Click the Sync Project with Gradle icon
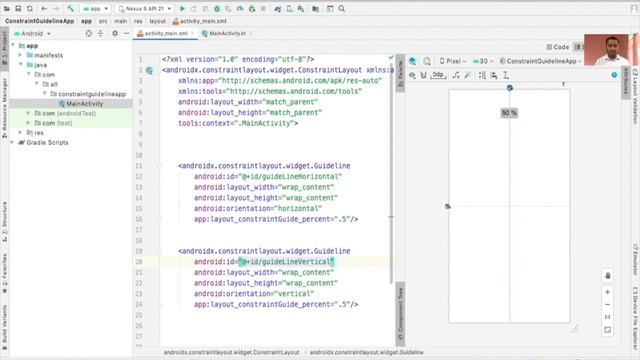 click(278, 9)
